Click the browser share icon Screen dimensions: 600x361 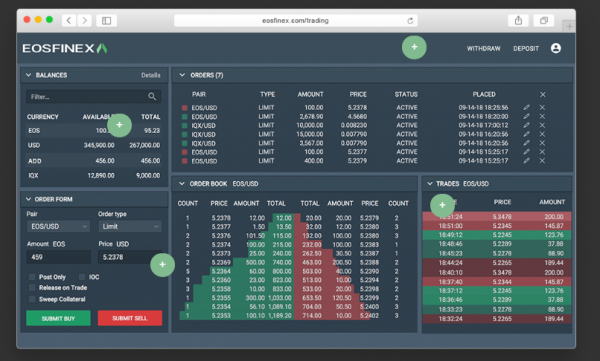coord(518,21)
